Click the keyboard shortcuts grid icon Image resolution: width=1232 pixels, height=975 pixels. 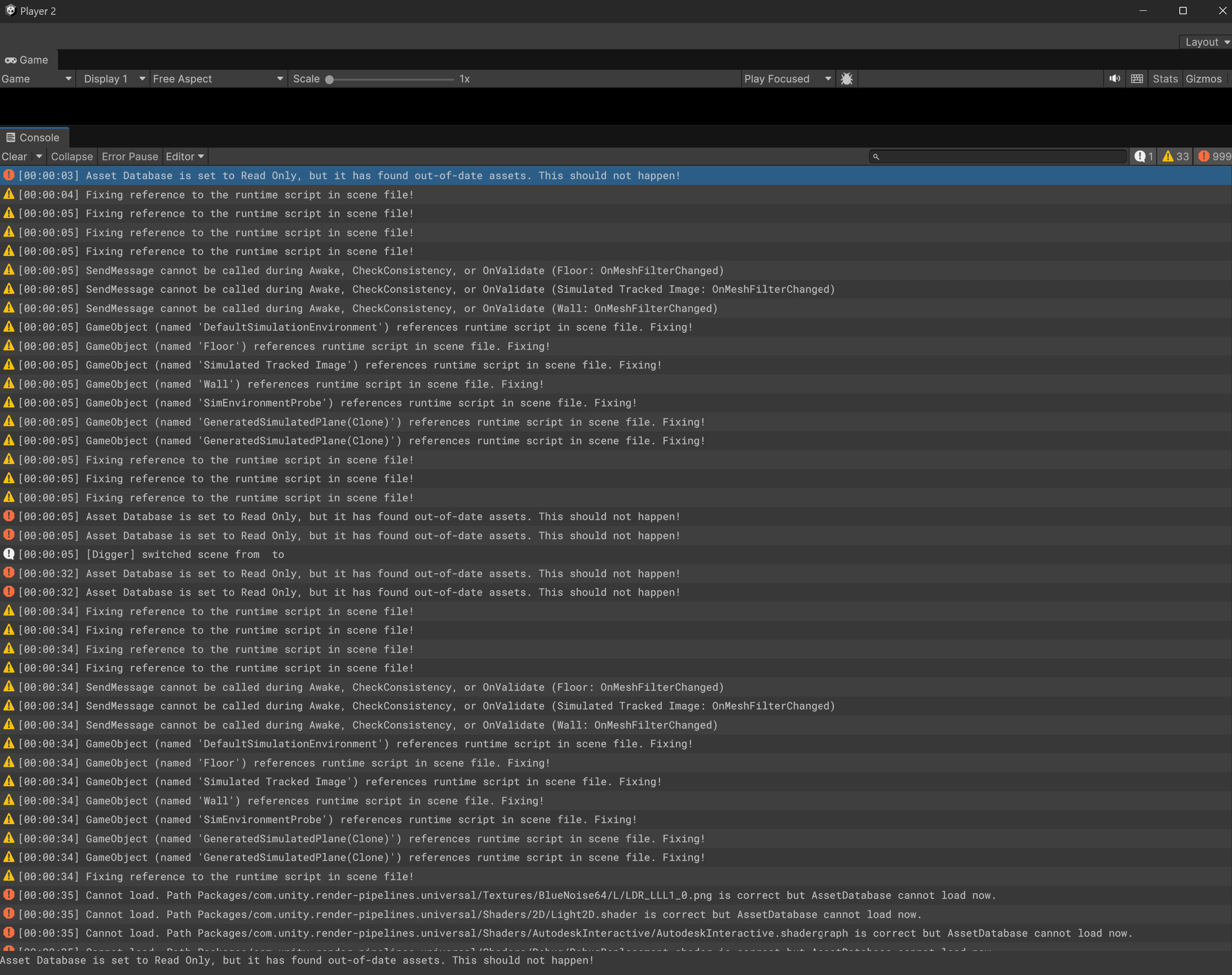(x=1137, y=79)
